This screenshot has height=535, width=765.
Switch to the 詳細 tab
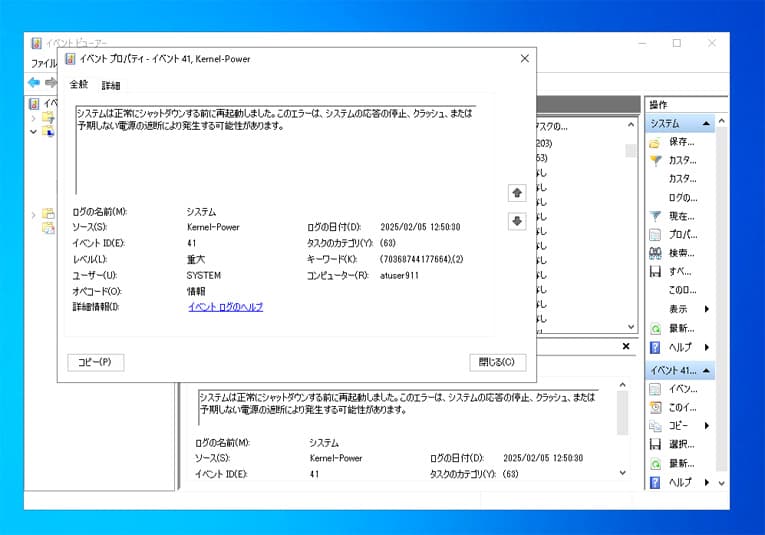click(111, 86)
